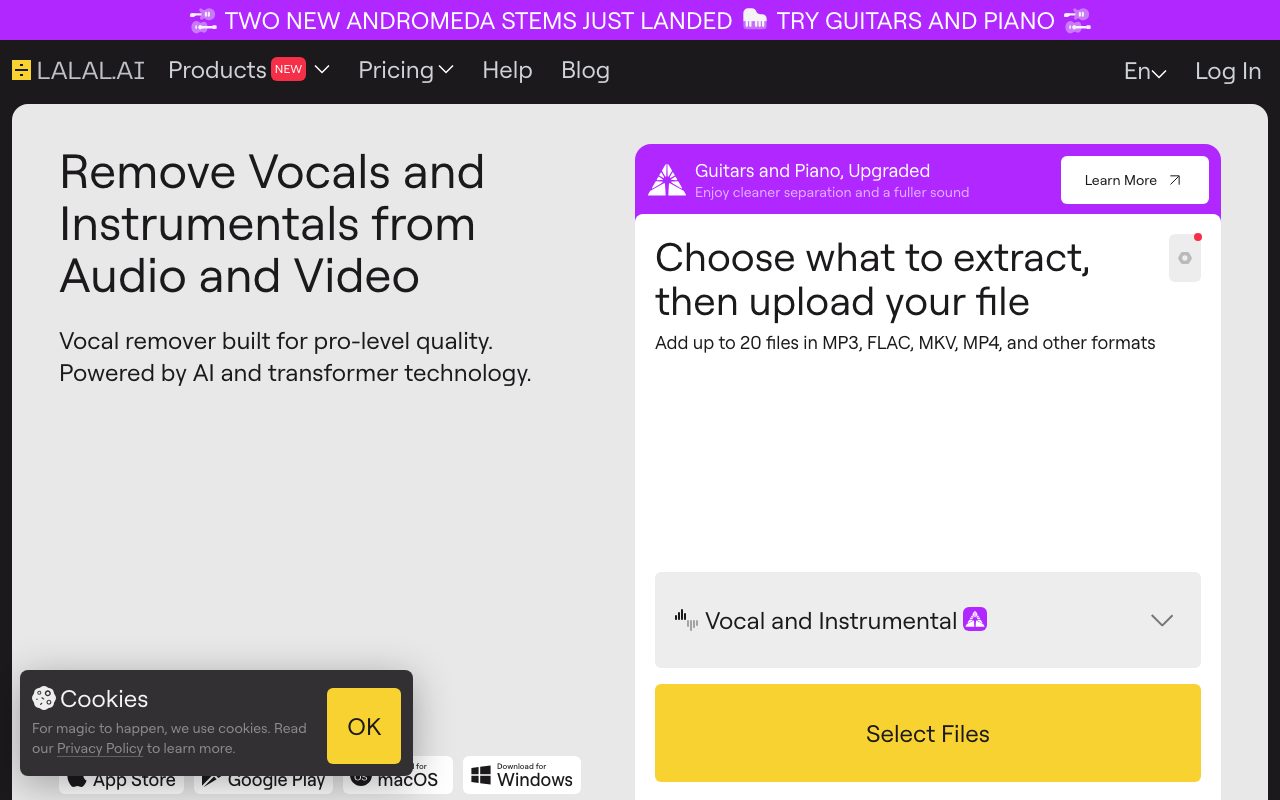Open the Blog link in navigation
Image resolution: width=1280 pixels, height=800 pixels.
[585, 70]
